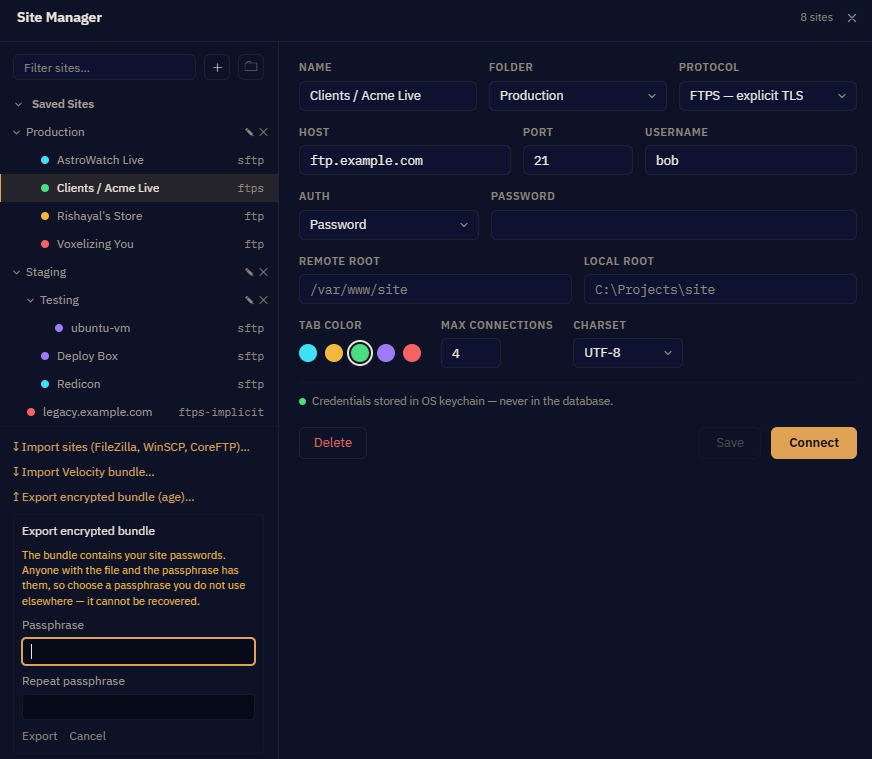Cancel the encrypted bundle export
This screenshot has height=759, width=872.
(87, 736)
